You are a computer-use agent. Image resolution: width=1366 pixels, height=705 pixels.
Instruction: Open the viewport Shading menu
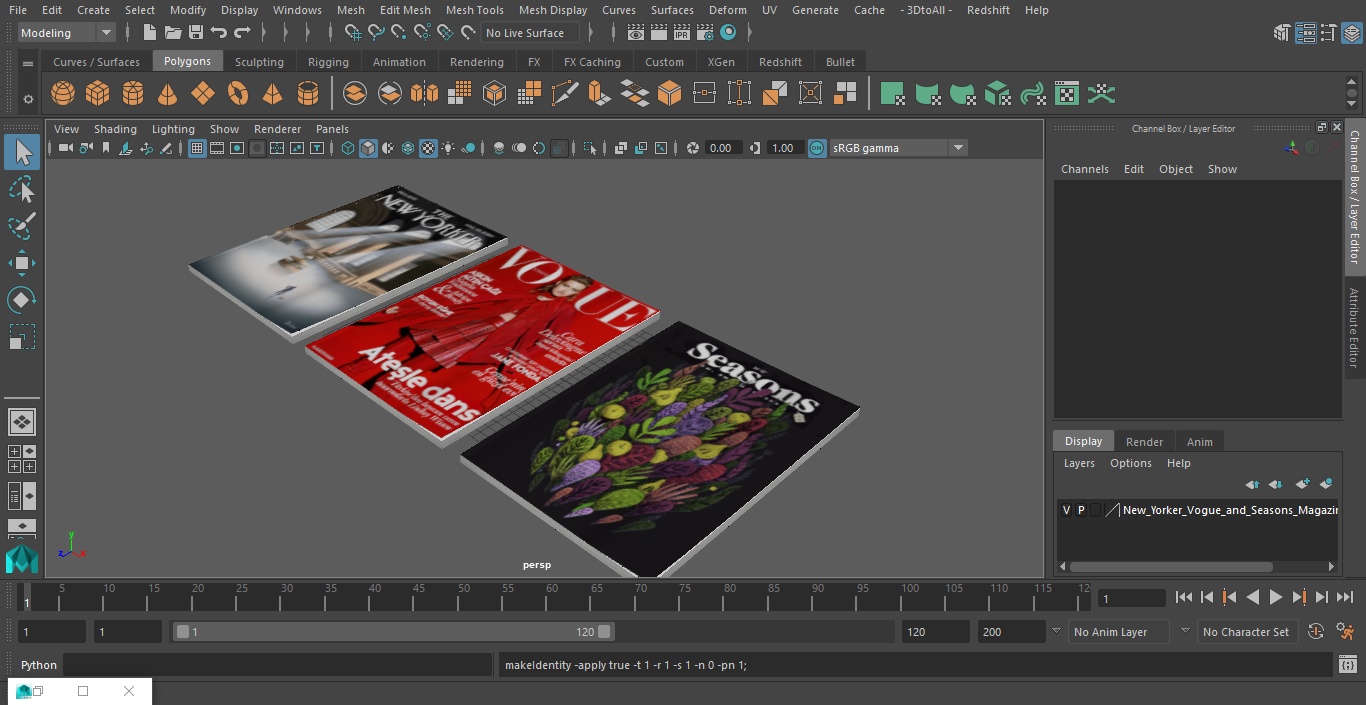pos(115,129)
